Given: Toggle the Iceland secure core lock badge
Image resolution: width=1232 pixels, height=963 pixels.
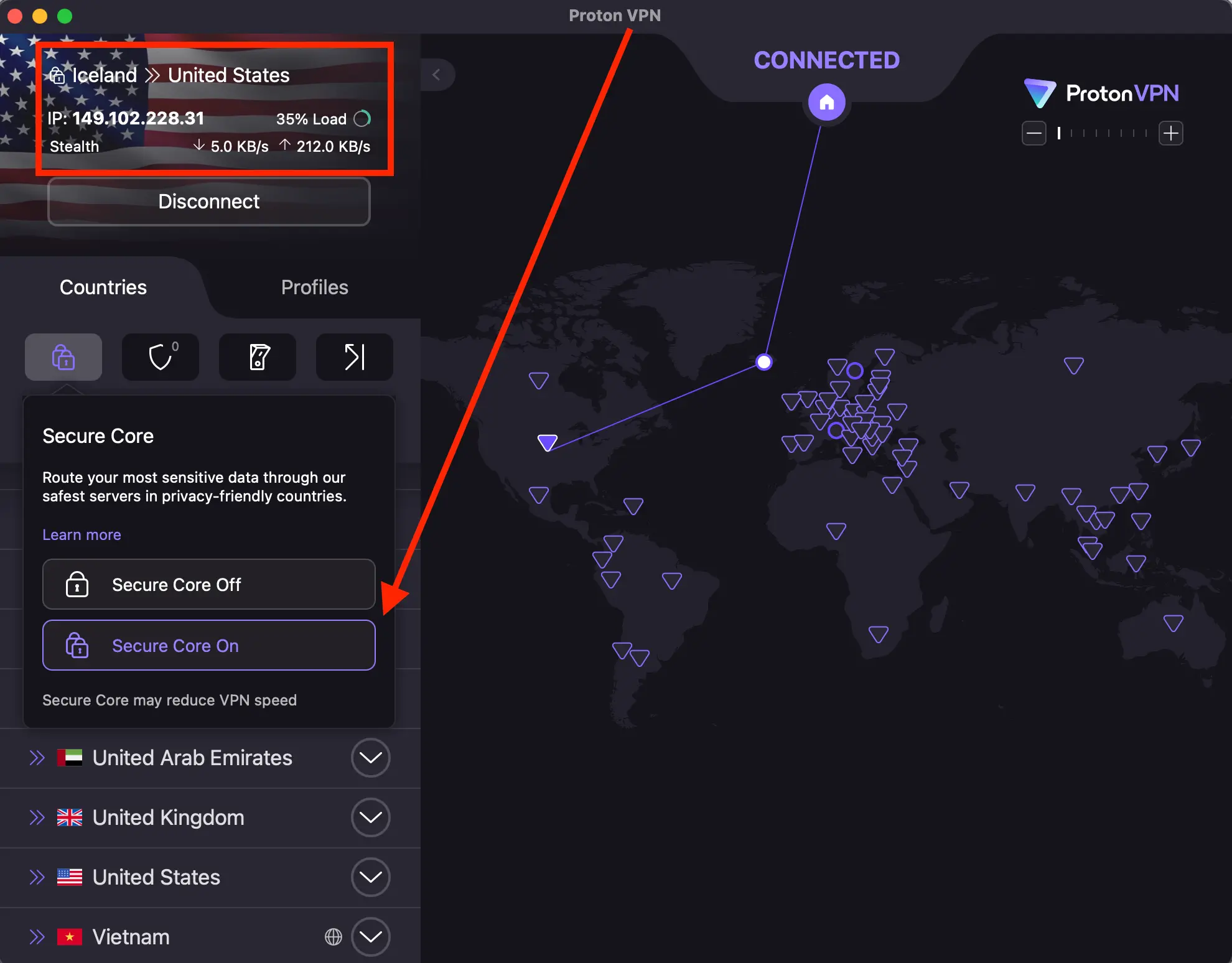Looking at the screenshot, I should (x=58, y=75).
